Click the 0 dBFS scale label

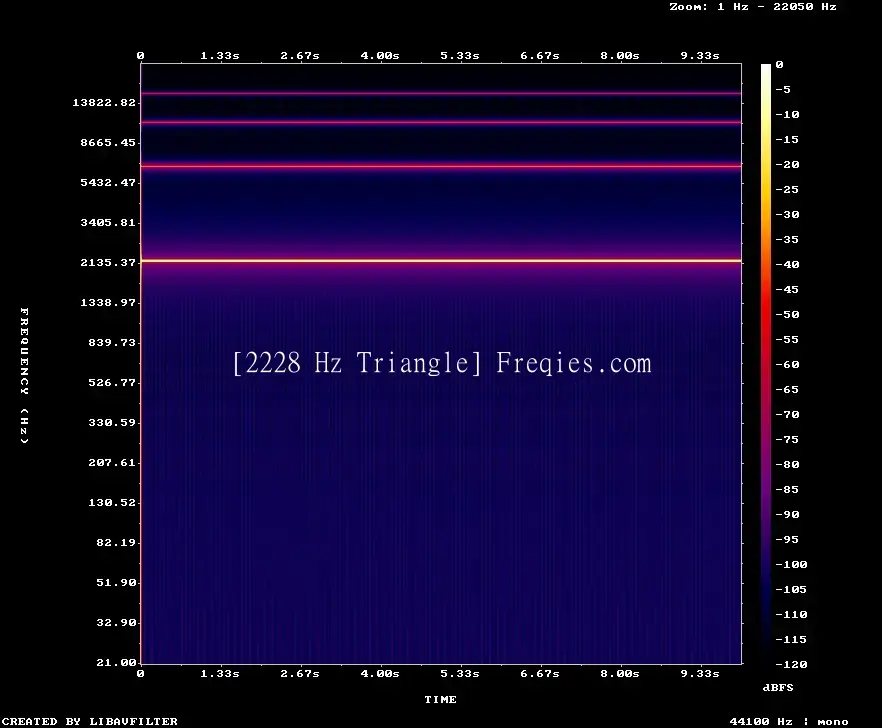tap(779, 65)
